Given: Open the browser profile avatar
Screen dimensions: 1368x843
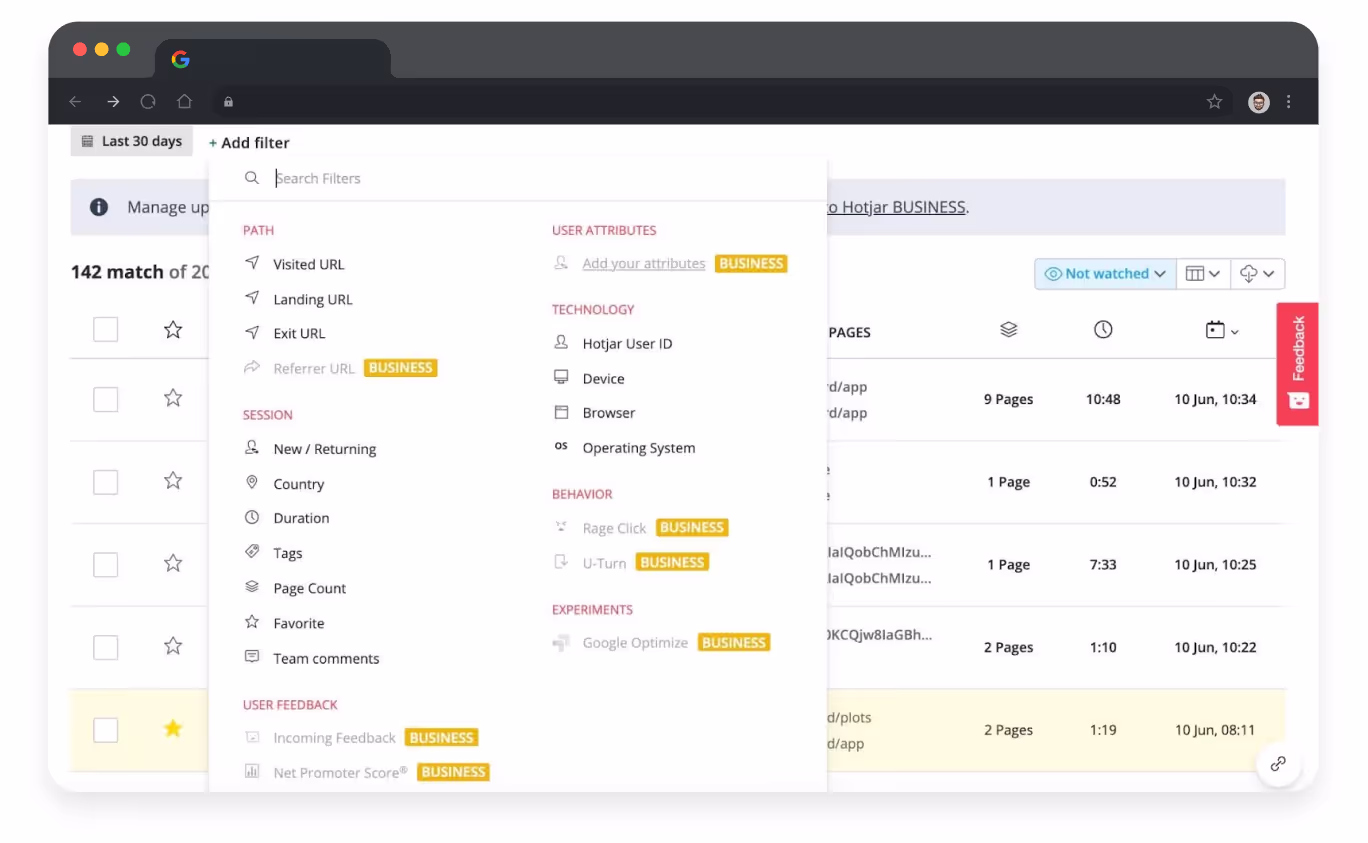Looking at the screenshot, I should coord(1259,102).
